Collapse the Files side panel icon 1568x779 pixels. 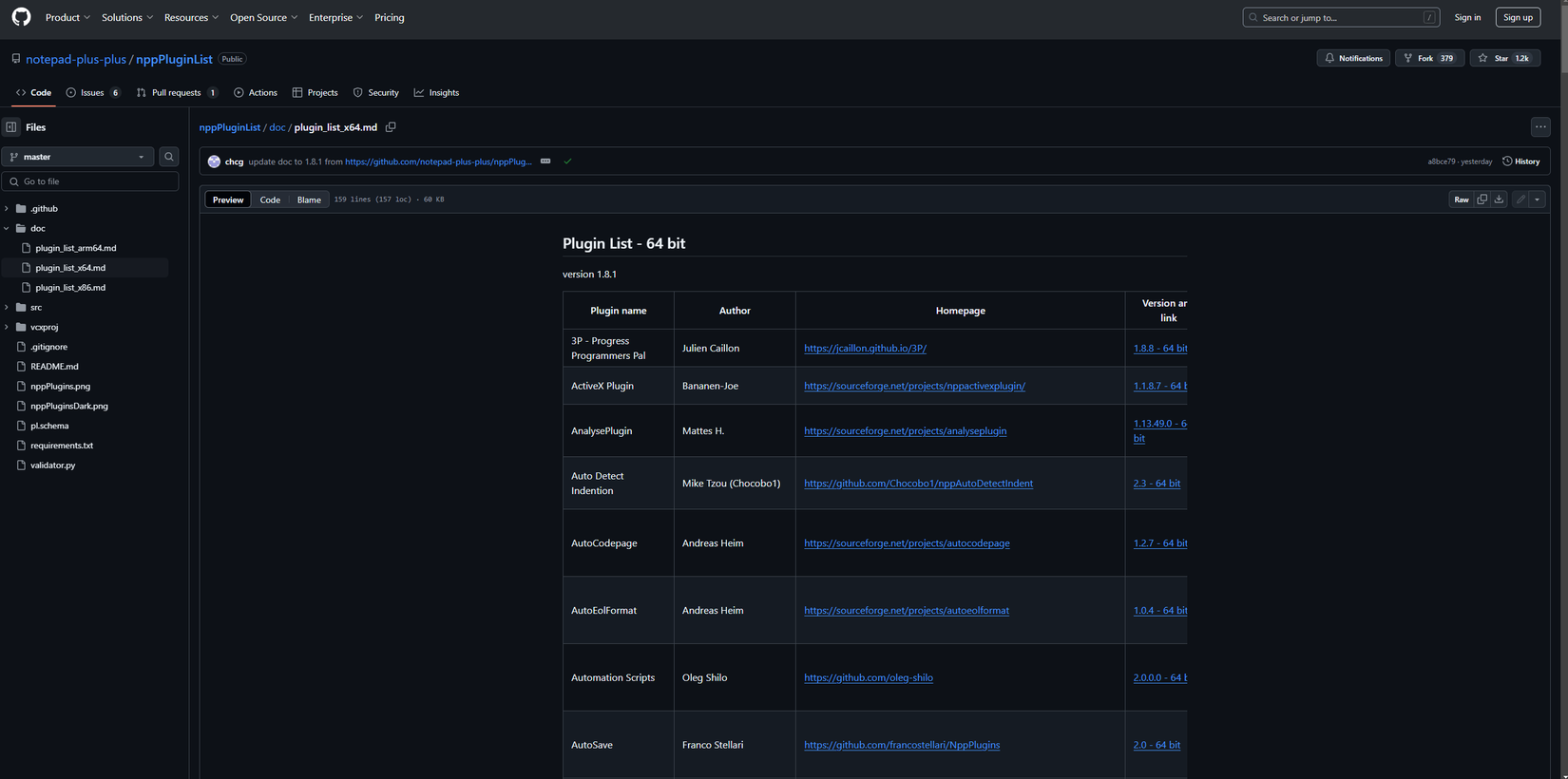11,127
